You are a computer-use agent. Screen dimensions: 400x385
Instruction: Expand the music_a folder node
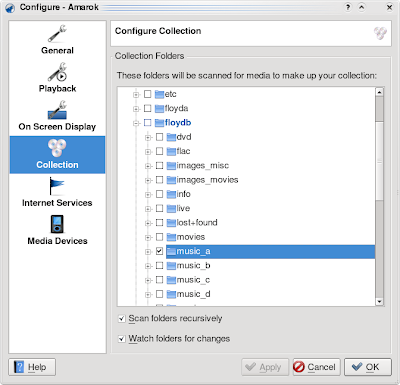pyautogui.click(x=148, y=252)
